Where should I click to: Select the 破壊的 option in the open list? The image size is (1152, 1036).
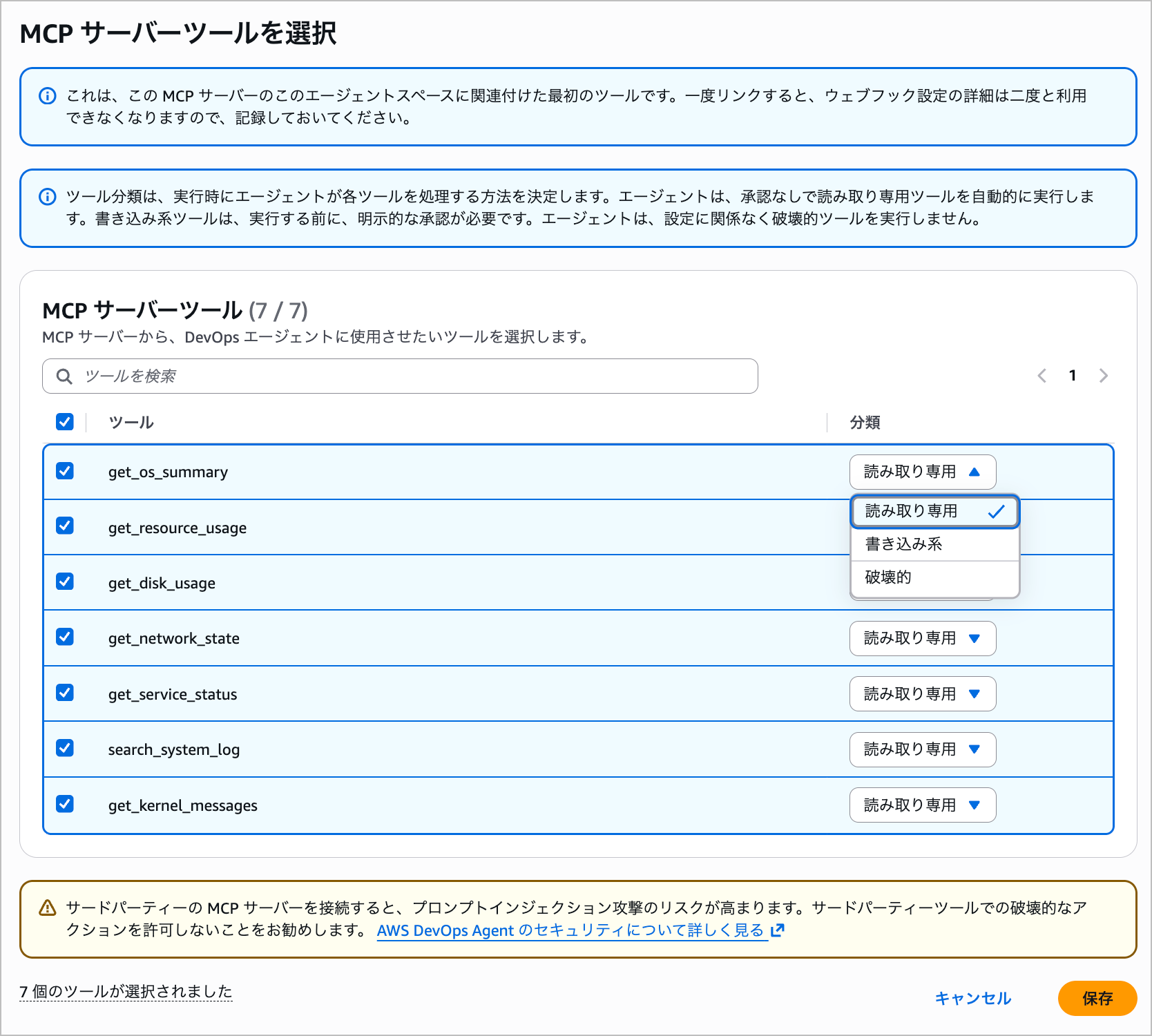click(x=935, y=577)
